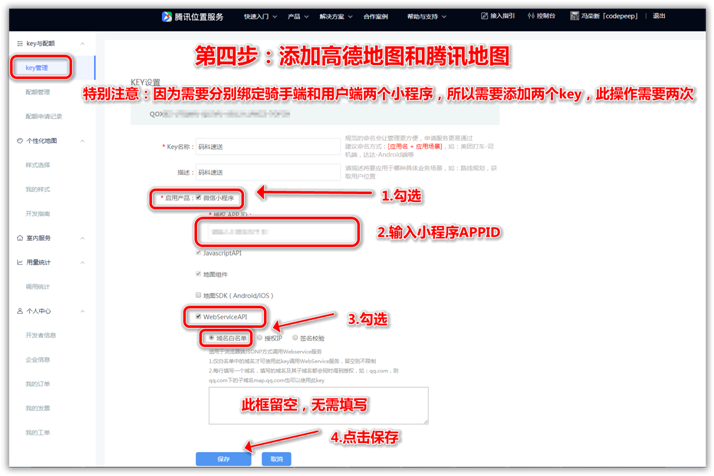Select the 签名校验 radio option
714x476 pixels.
point(295,338)
